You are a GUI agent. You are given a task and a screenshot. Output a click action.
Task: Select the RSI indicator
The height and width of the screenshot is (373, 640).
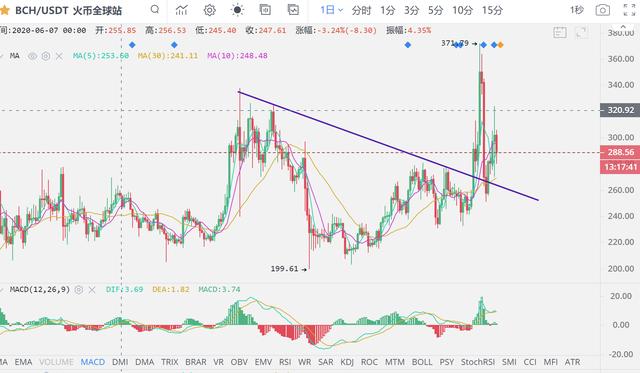285,362
